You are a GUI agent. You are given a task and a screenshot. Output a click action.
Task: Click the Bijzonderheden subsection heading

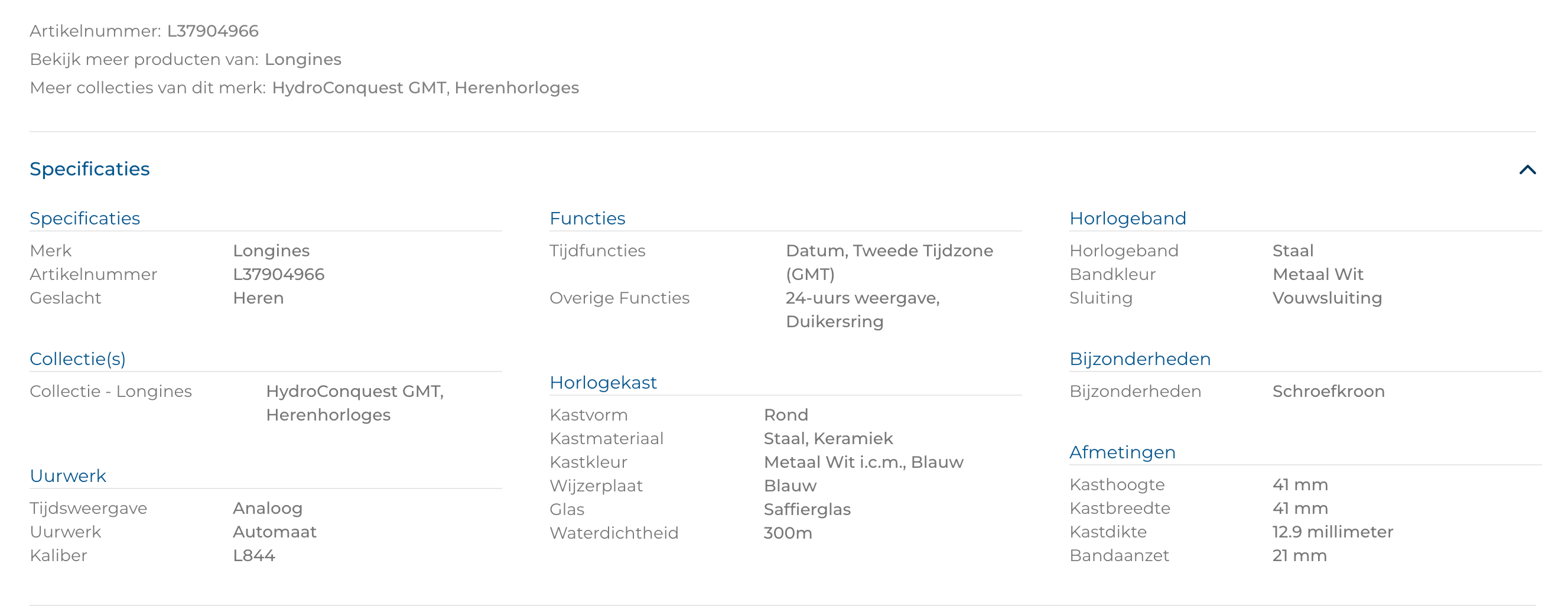pyautogui.click(x=1140, y=359)
